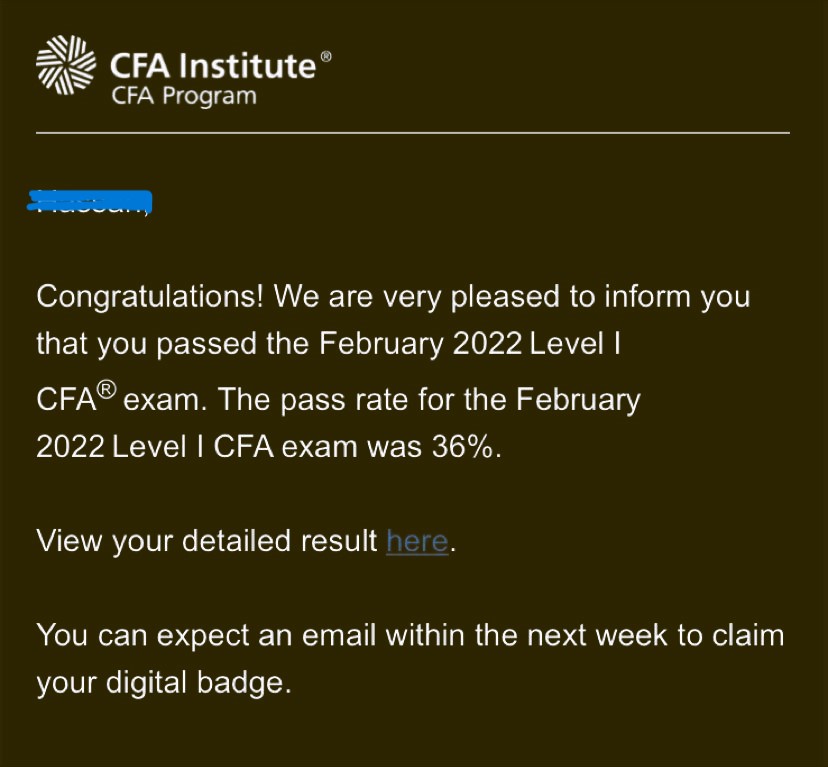Click the 36% pass rate figure

pos(465,446)
